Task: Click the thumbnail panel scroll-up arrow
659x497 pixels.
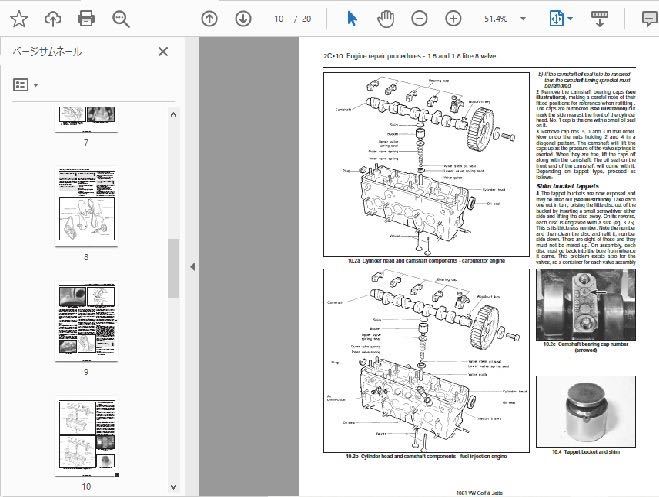Action: [174, 115]
